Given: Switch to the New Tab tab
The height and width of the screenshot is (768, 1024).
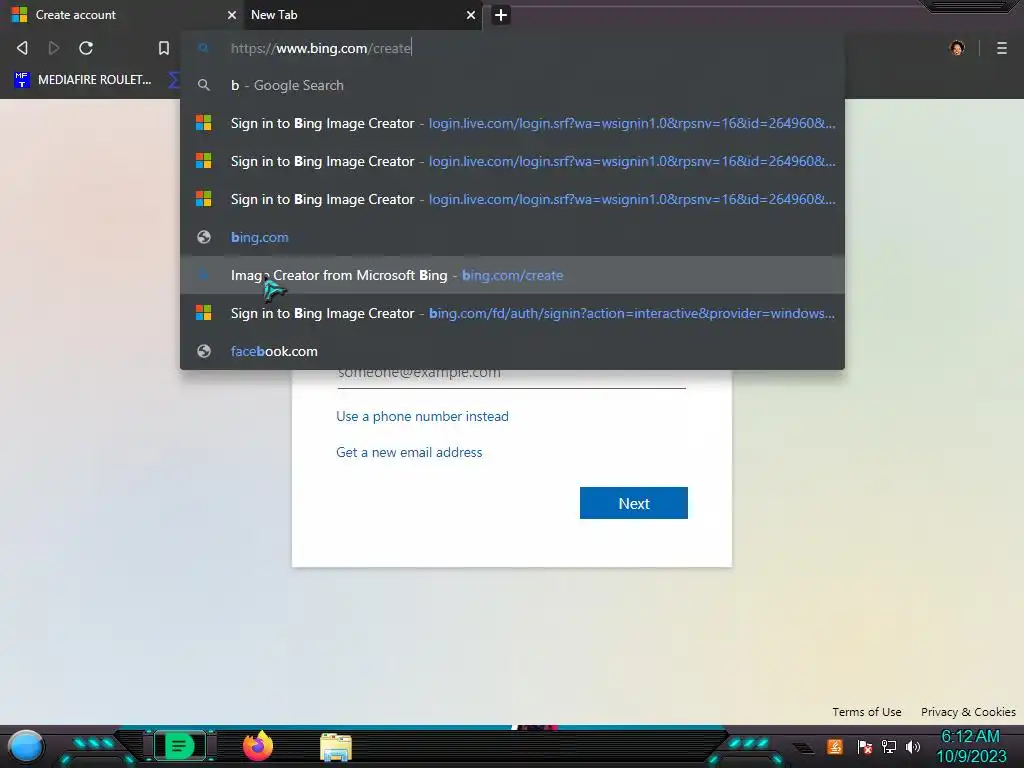Looking at the screenshot, I should tap(362, 15).
